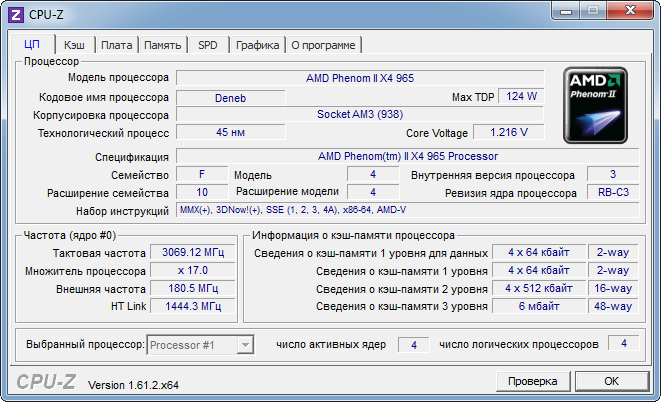Select the ЦП tab
This screenshot has width=661, height=402.
point(31,44)
